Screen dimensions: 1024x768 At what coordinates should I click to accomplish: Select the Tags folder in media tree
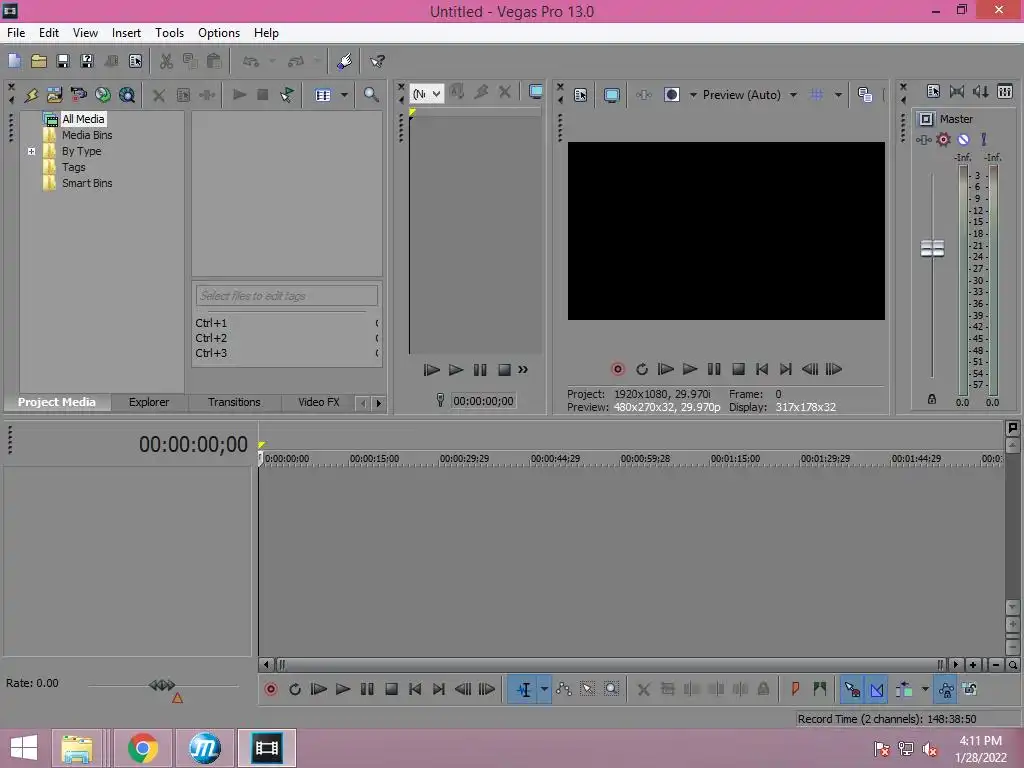(74, 167)
